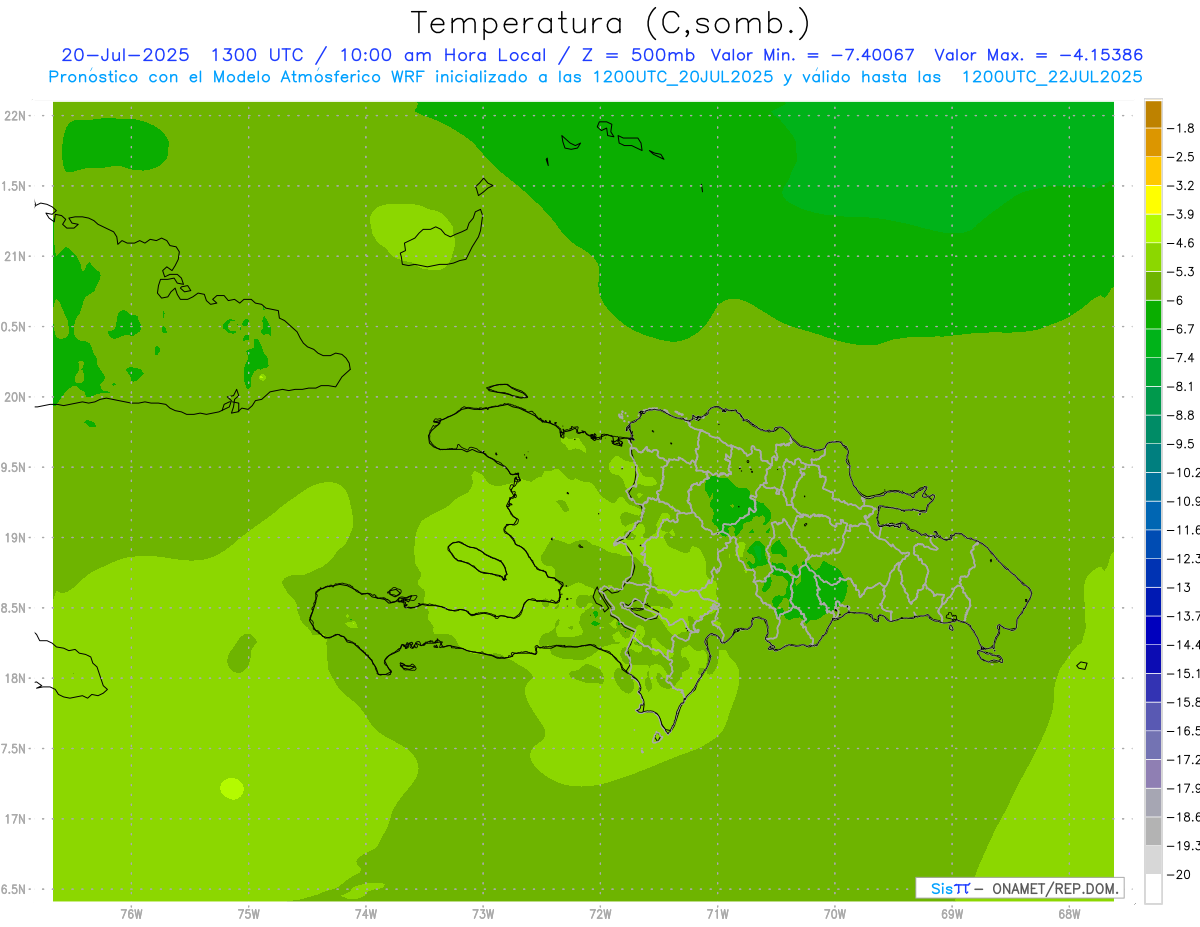Viewport: 1200px width, 927px height.
Task: Click the '75W' longitude label
Action: 249,914
